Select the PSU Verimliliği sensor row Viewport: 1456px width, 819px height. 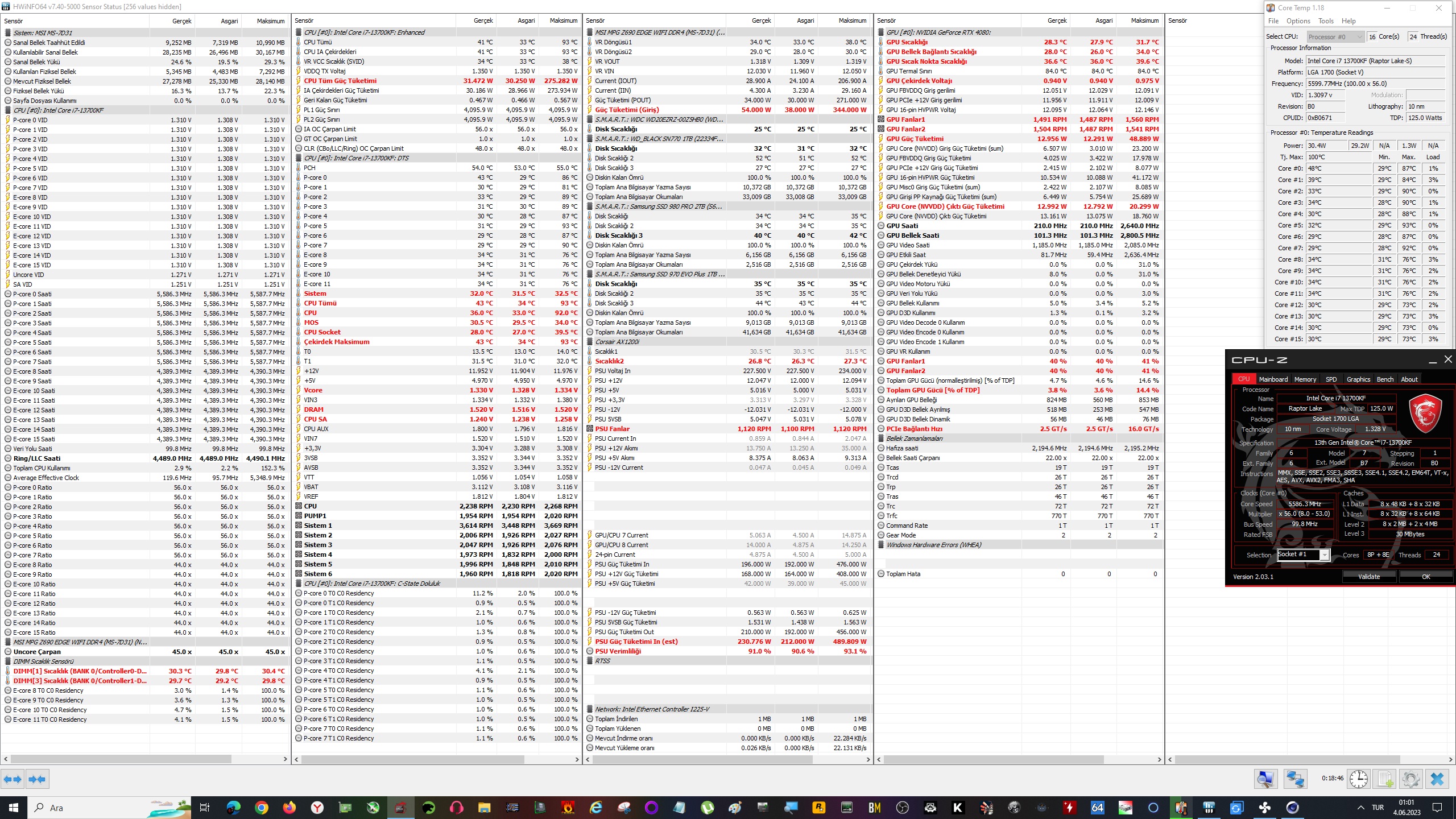727,651
